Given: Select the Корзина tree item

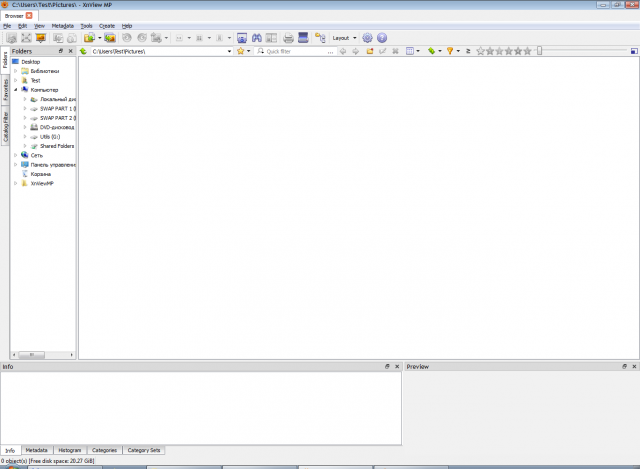Looking at the screenshot, I should (40, 174).
